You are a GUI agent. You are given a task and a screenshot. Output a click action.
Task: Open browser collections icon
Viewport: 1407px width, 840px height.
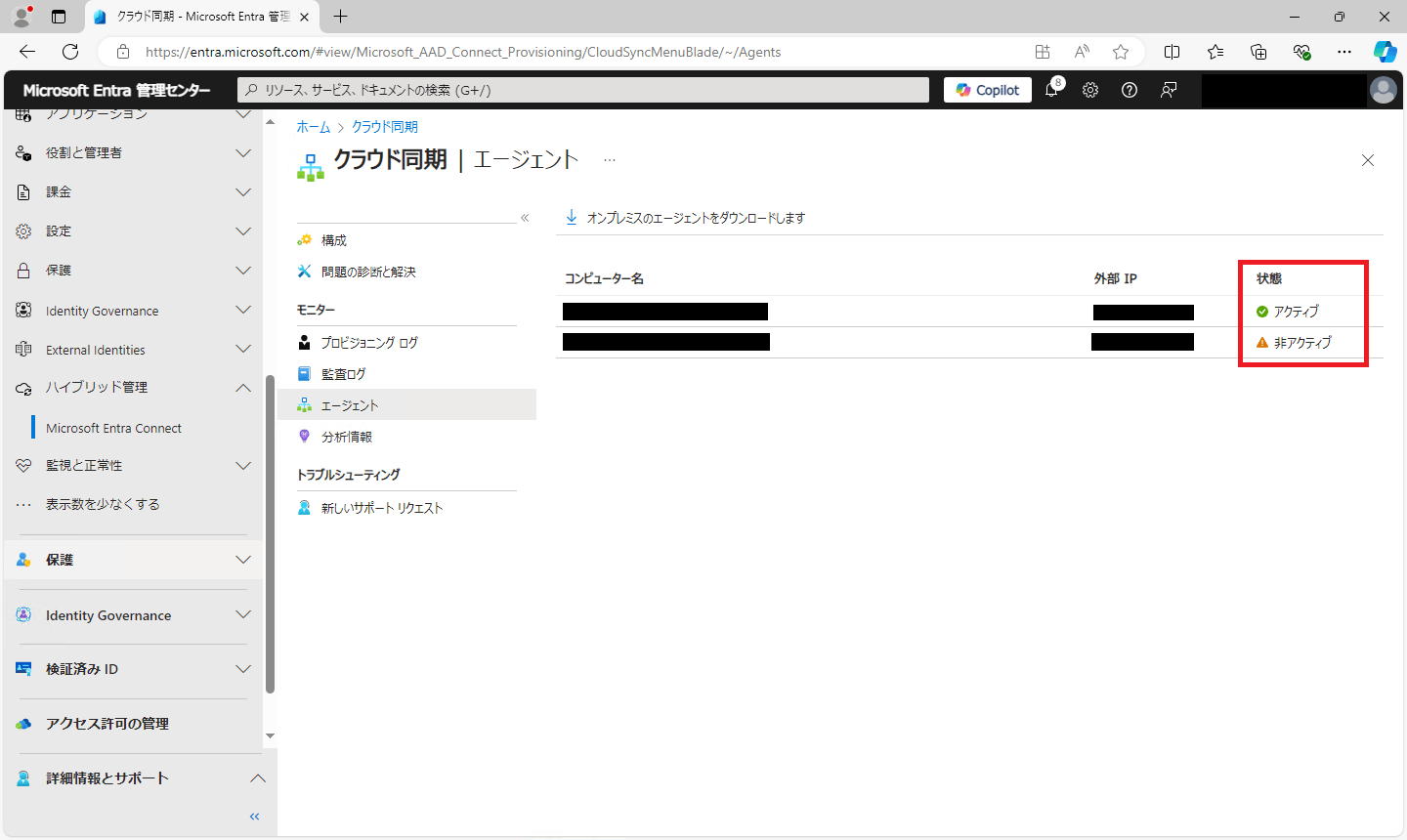1258,52
